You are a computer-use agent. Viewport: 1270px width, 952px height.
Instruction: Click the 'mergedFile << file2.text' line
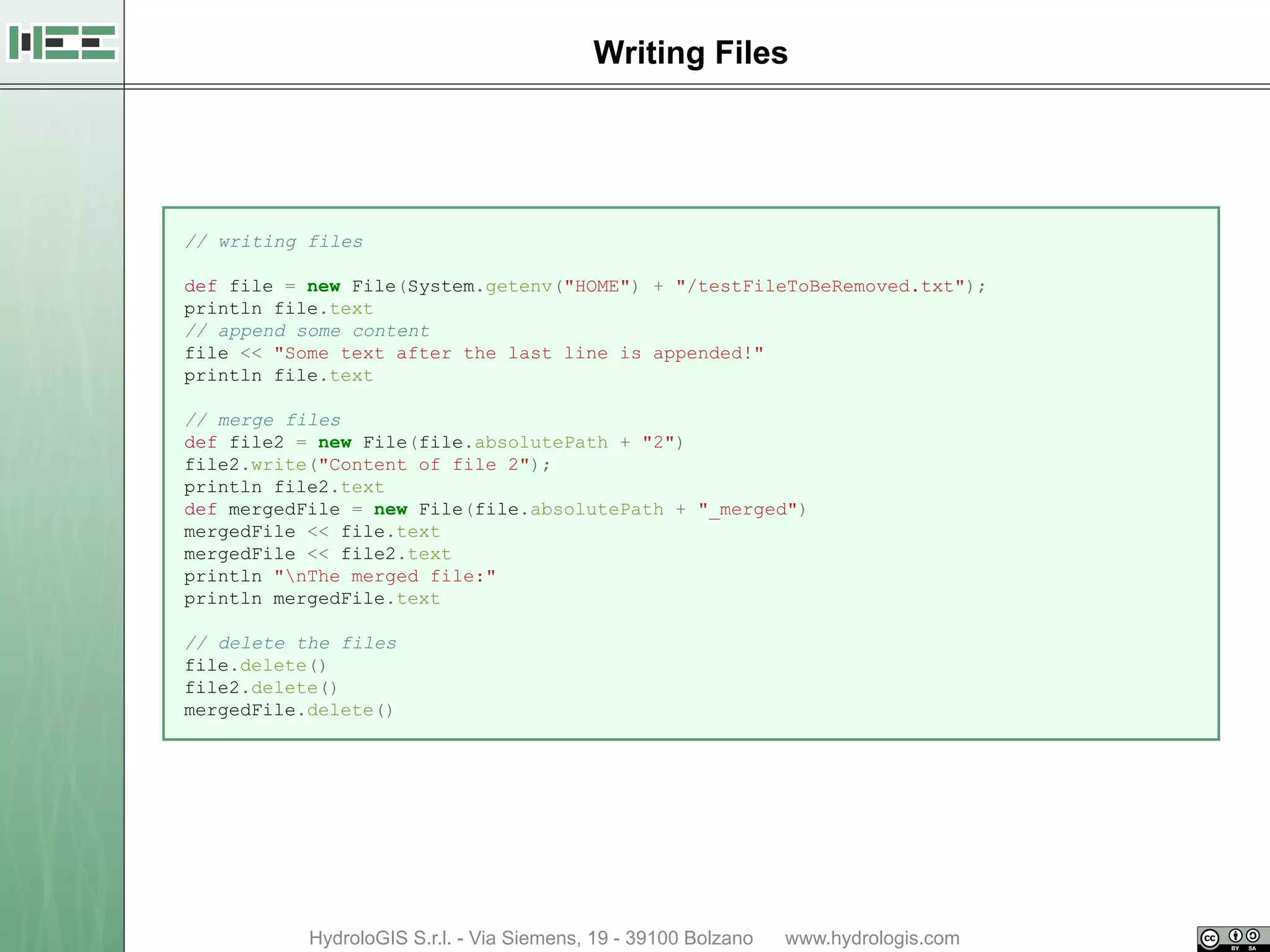(x=317, y=554)
